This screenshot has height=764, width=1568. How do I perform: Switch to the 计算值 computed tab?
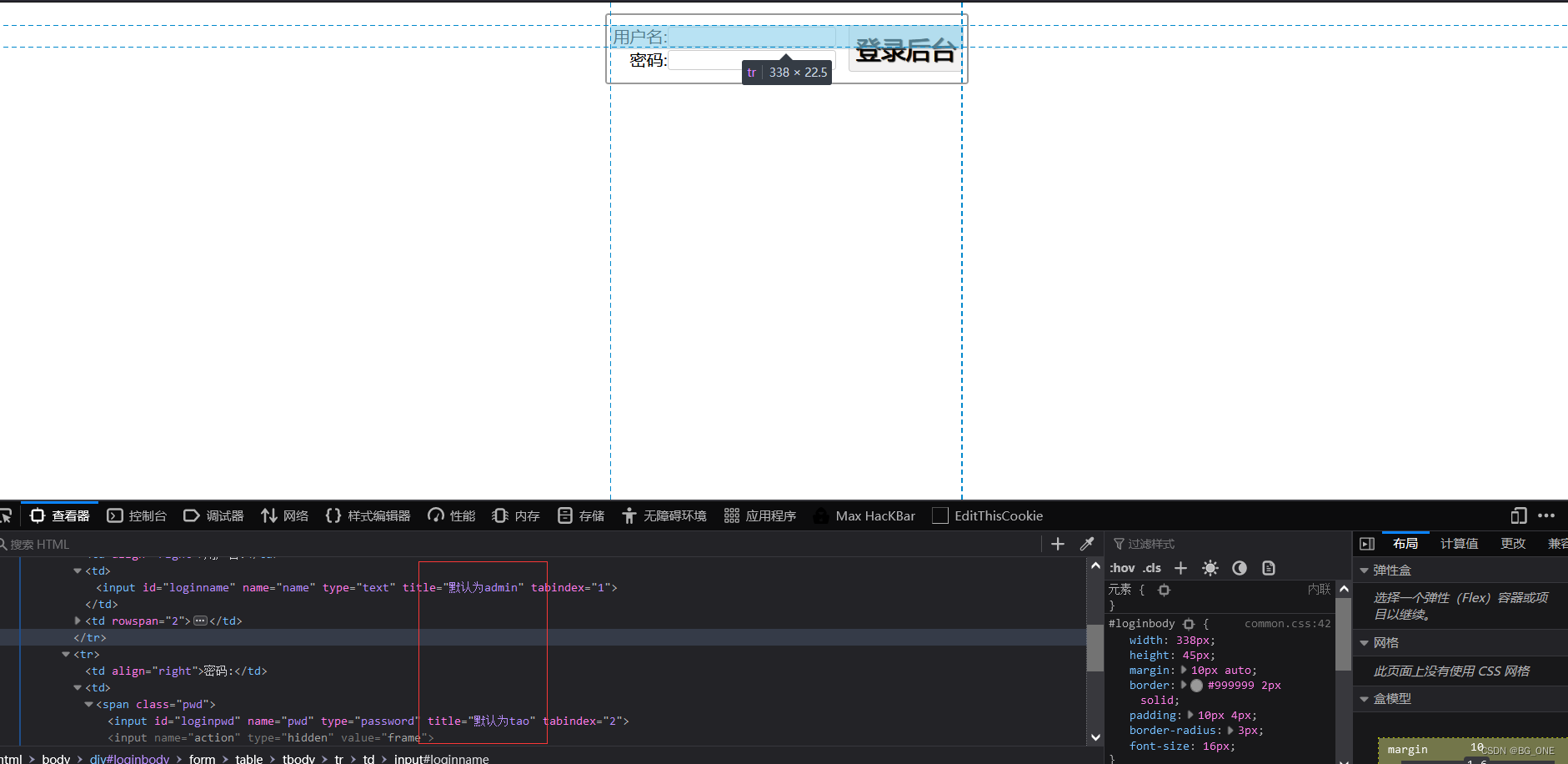coord(1459,544)
